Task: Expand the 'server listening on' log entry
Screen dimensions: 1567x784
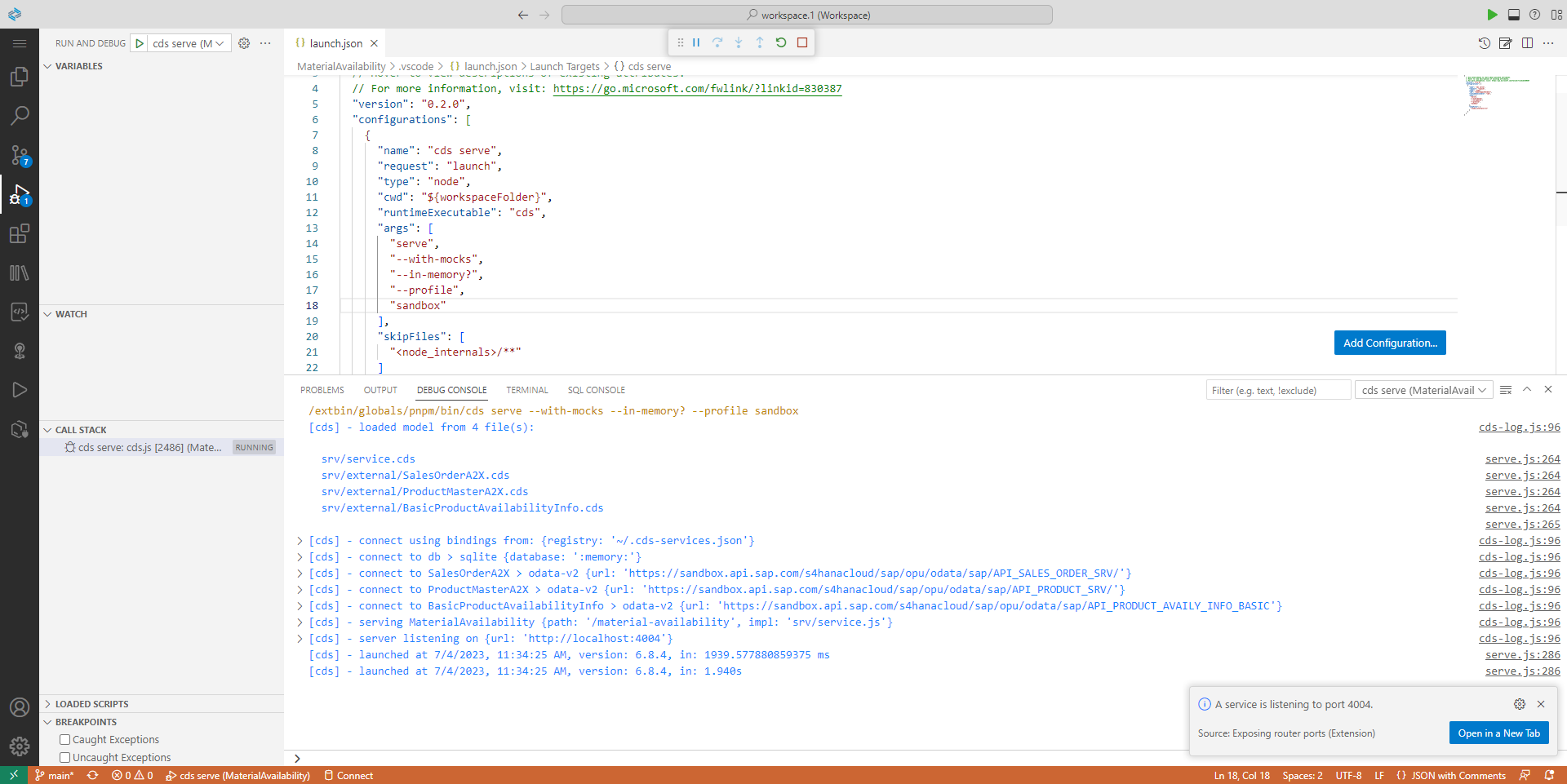Action: coord(300,639)
